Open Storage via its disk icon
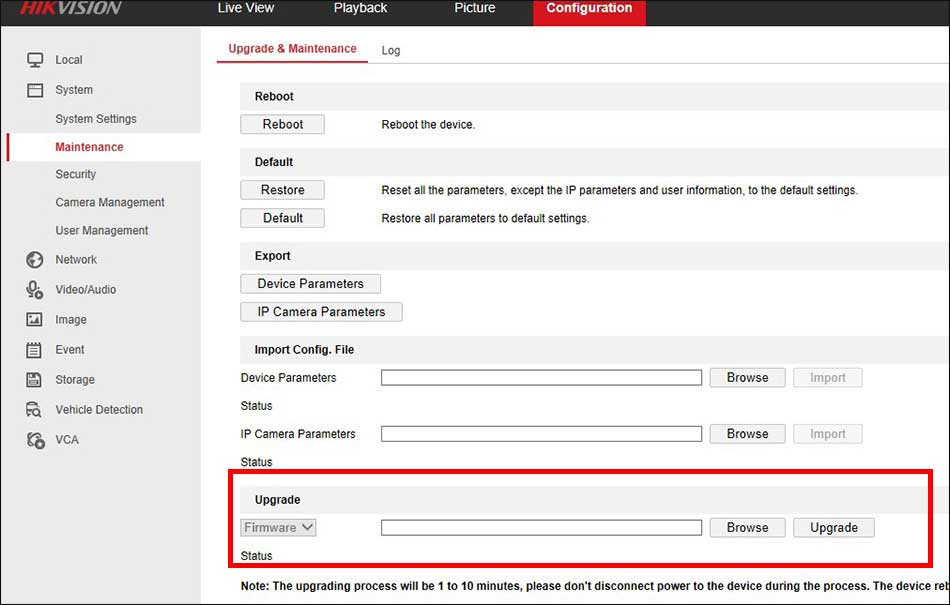The height and width of the screenshot is (605, 950). click(35, 380)
